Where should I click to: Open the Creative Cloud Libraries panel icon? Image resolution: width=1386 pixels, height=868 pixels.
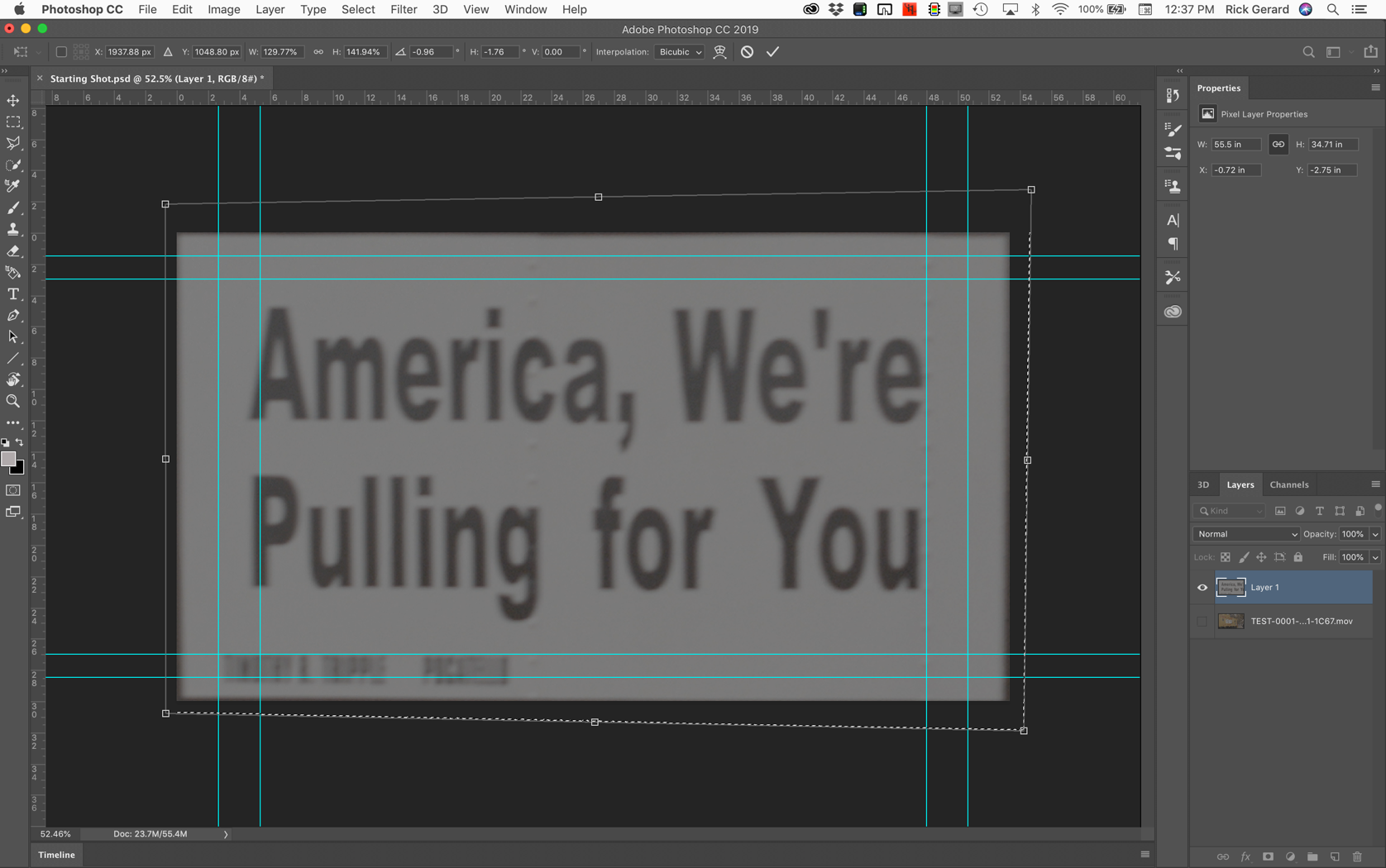pos(1173,312)
